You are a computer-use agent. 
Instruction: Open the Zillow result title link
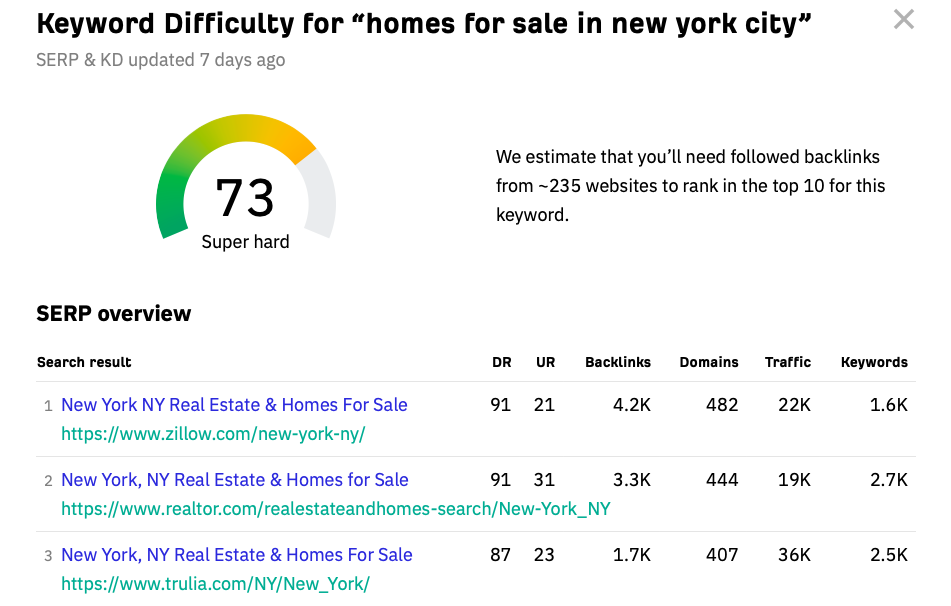point(234,405)
